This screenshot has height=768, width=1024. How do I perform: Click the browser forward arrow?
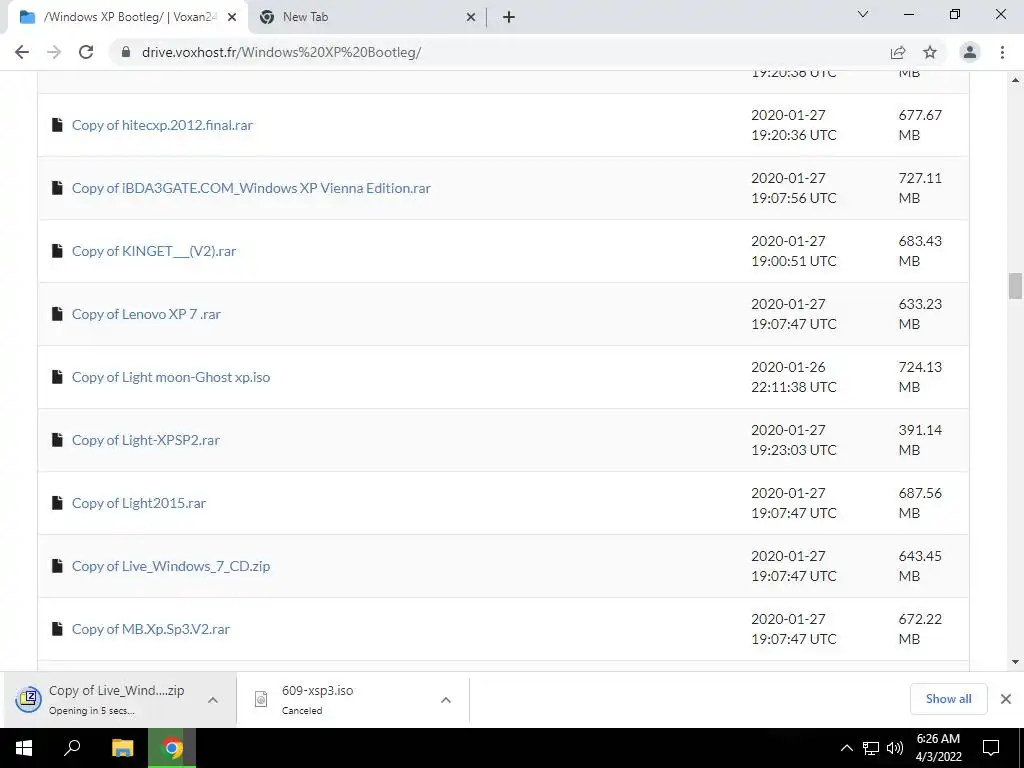54,52
